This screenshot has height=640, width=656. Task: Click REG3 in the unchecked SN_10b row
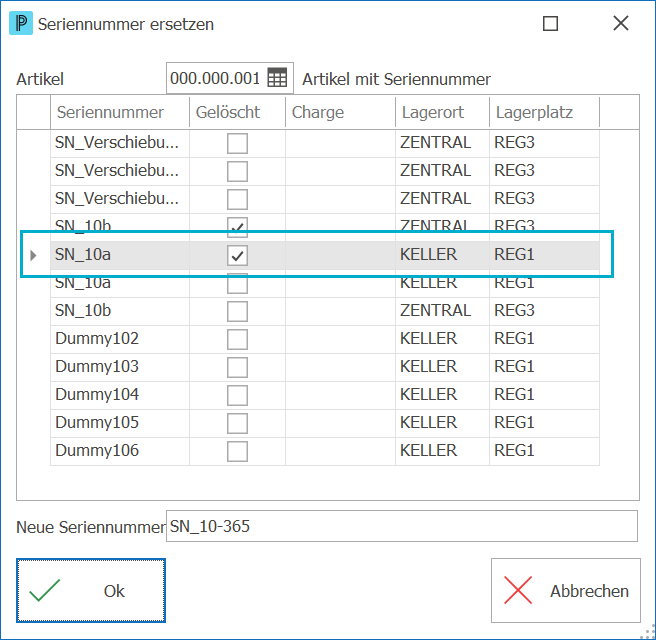coord(544,311)
